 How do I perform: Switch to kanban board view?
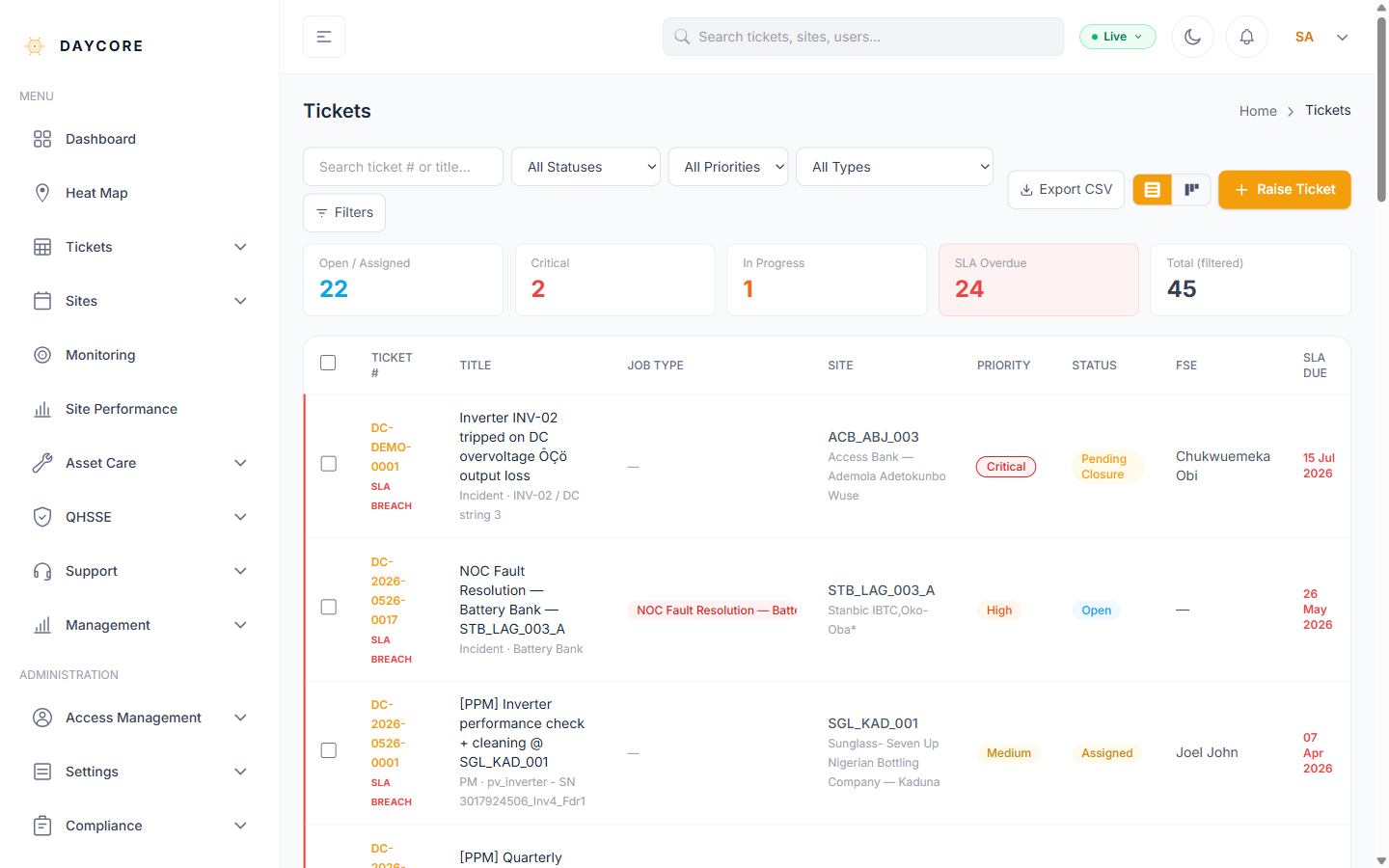(x=1192, y=190)
